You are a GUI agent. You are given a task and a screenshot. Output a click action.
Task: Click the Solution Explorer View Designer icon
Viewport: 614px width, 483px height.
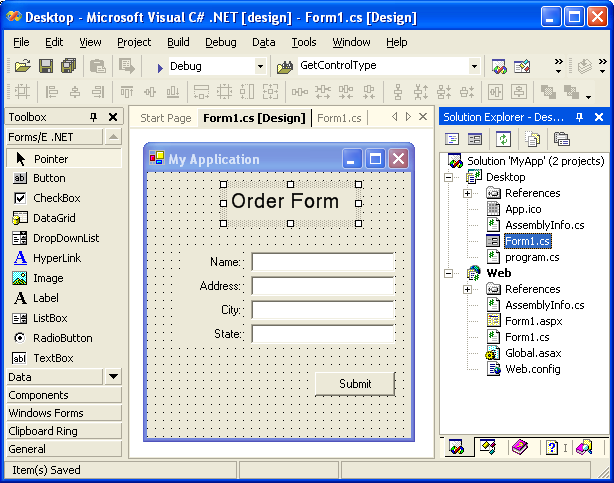pos(475,139)
